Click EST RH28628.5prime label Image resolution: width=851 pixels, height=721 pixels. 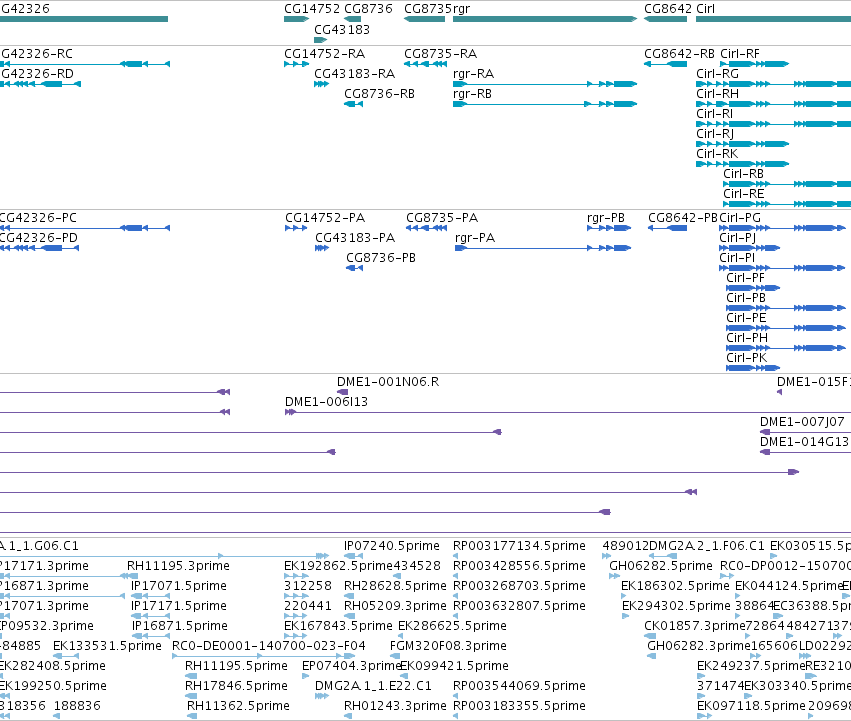pos(395,586)
